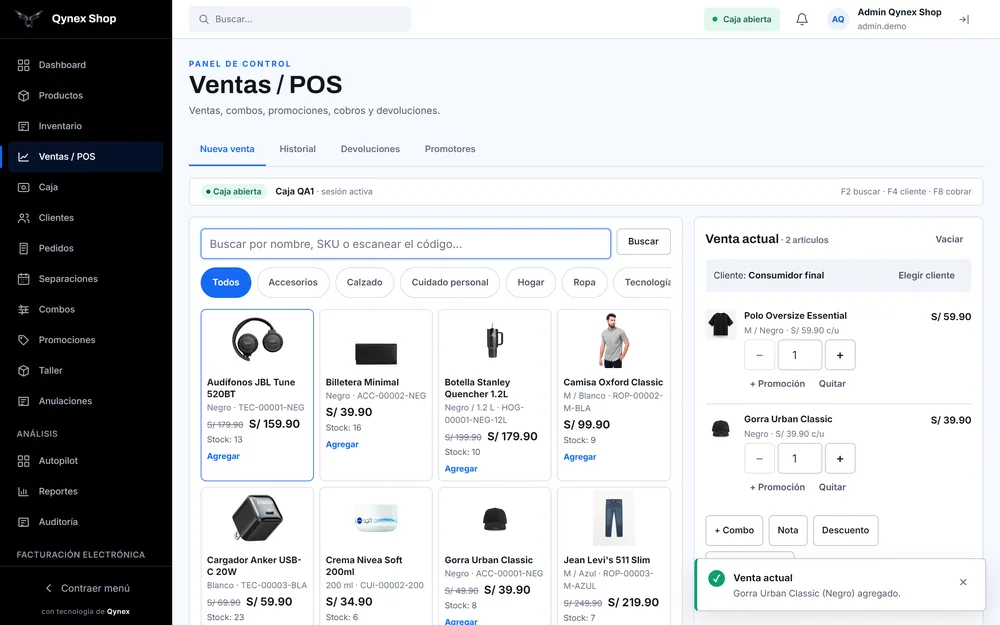Focus the top Buscar... search field
Image resolution: width=1000 pixels, height=625 pixels.
point(300,19)
